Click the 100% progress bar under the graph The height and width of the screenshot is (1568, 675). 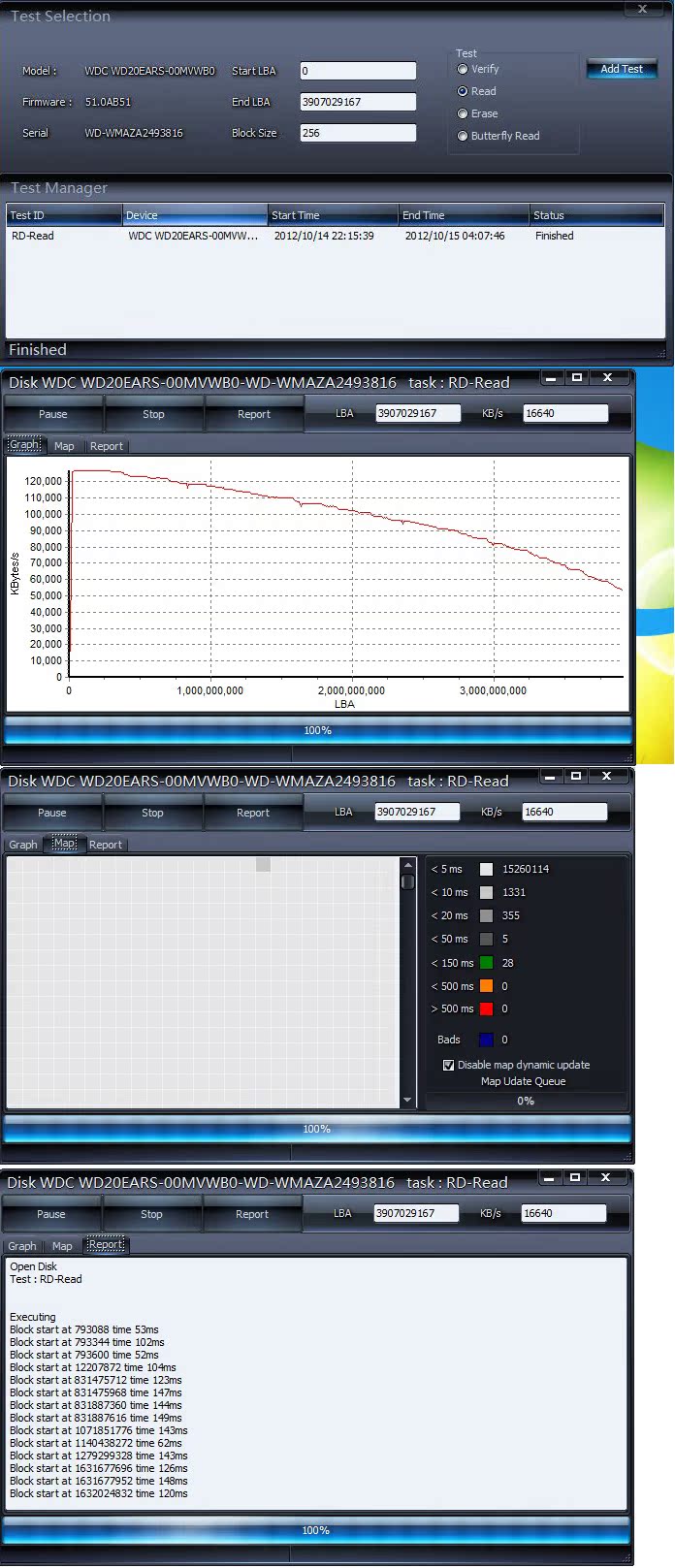click(x=318, y=730)
